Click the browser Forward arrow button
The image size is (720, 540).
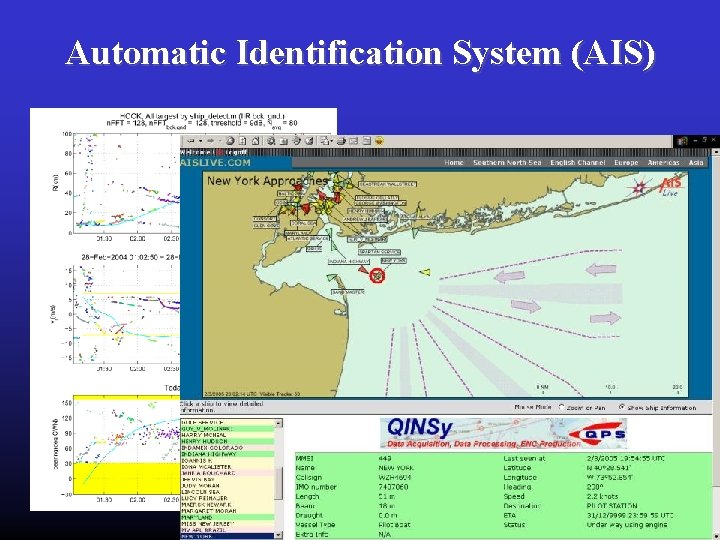click(x=210, y=141)
